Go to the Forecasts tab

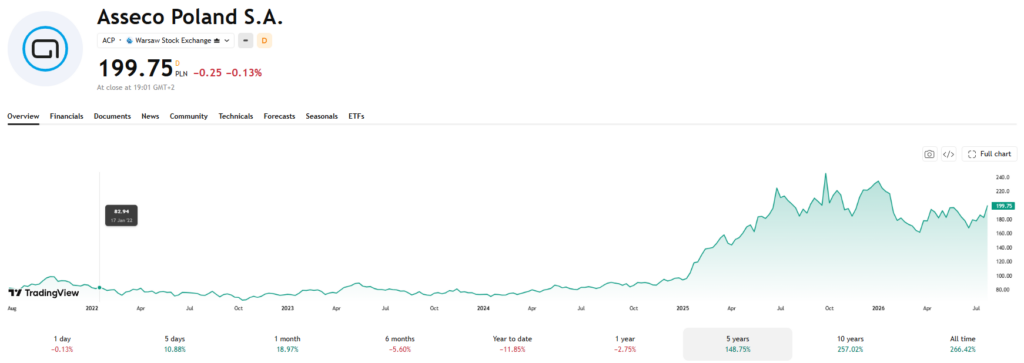[x=280, y=116]
